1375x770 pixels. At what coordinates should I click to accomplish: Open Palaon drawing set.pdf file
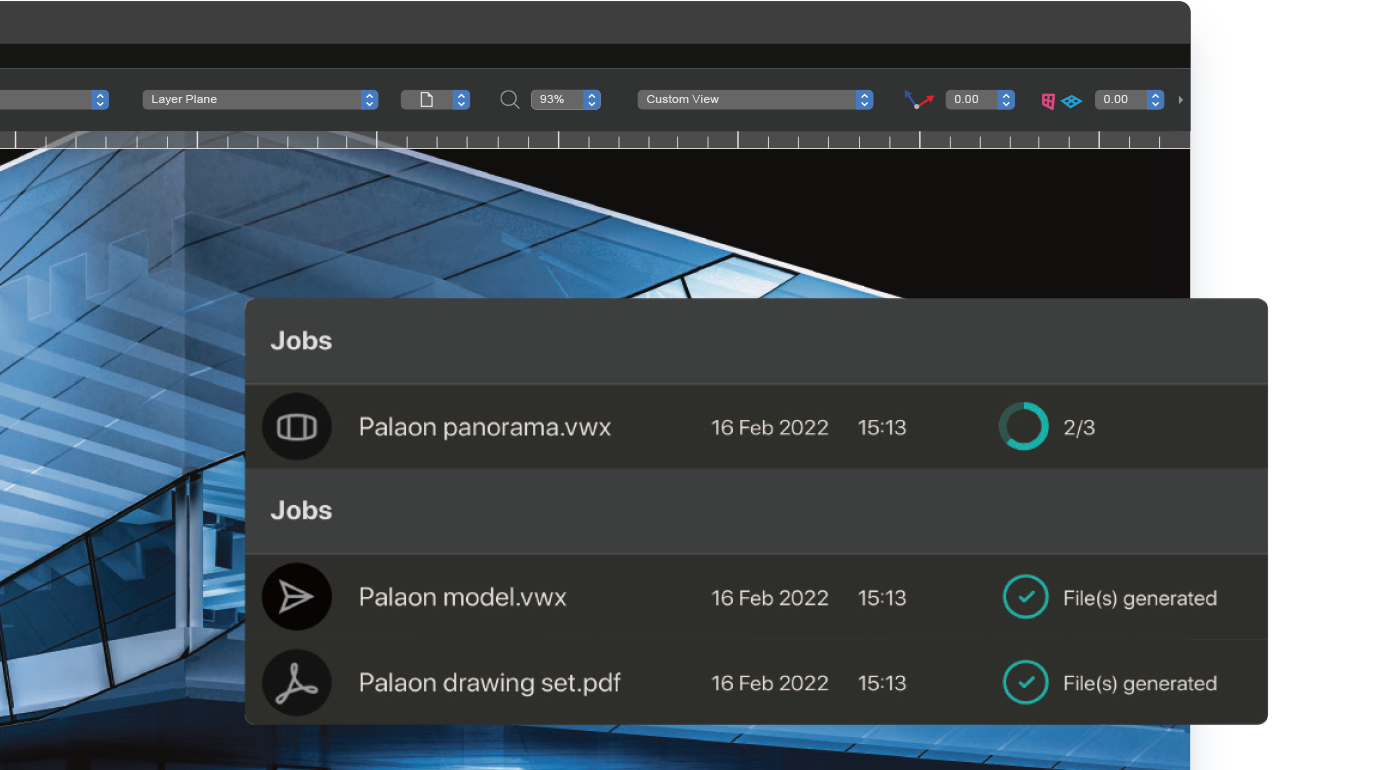[489, 683]
